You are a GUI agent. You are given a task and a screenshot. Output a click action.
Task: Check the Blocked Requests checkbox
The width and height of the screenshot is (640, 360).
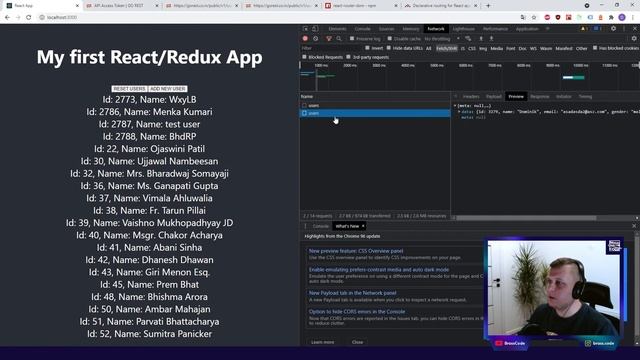(304, 57)
